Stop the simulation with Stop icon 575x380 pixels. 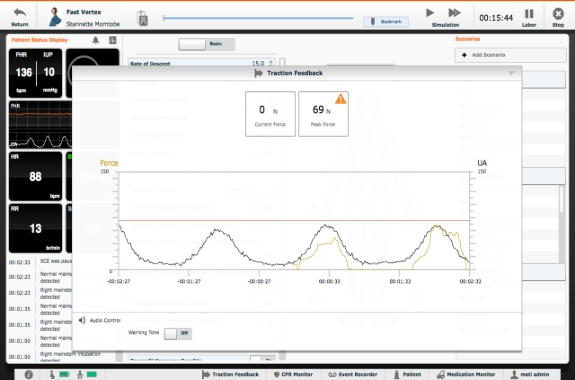558,14
